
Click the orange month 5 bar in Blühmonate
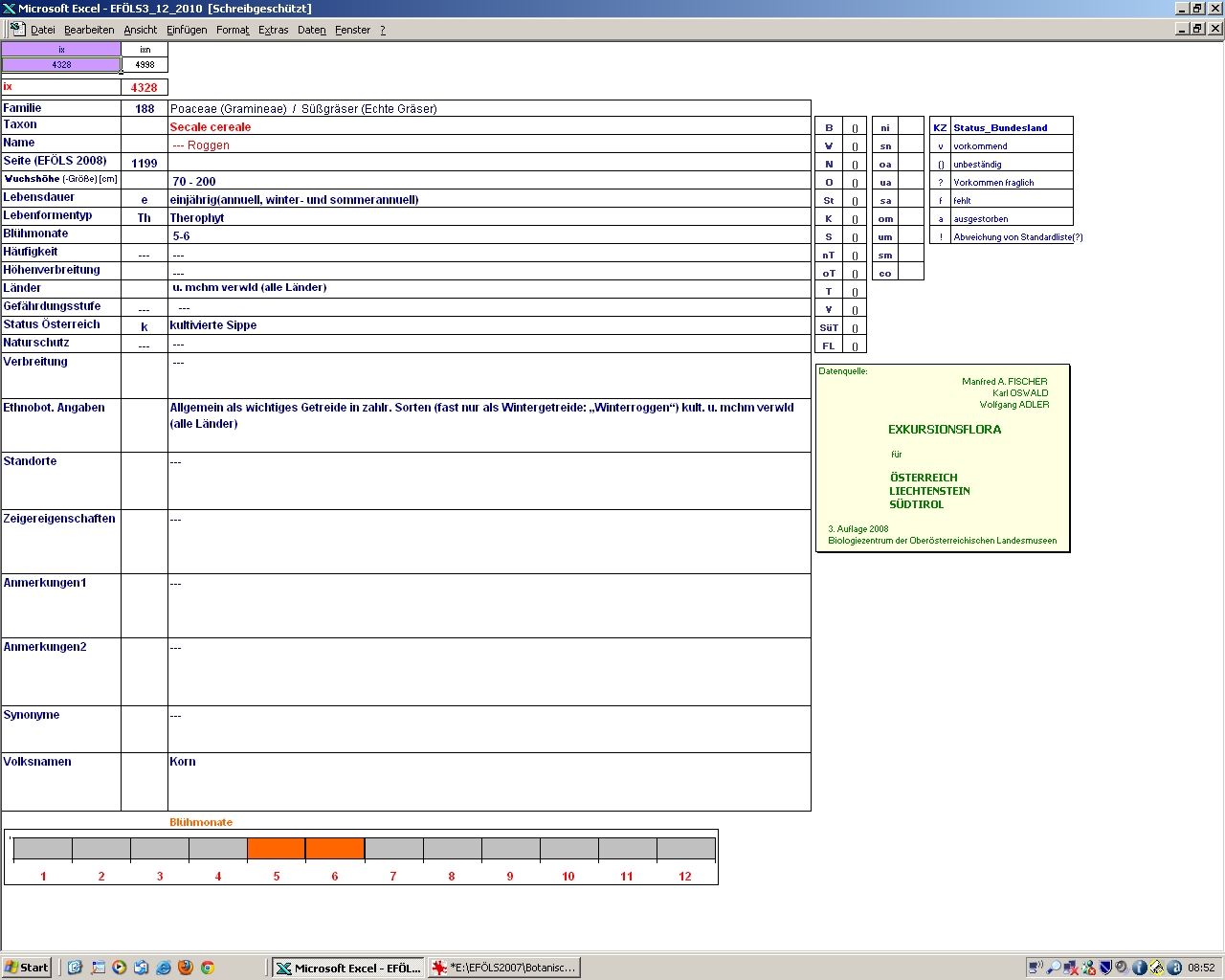tap(277, 849)
